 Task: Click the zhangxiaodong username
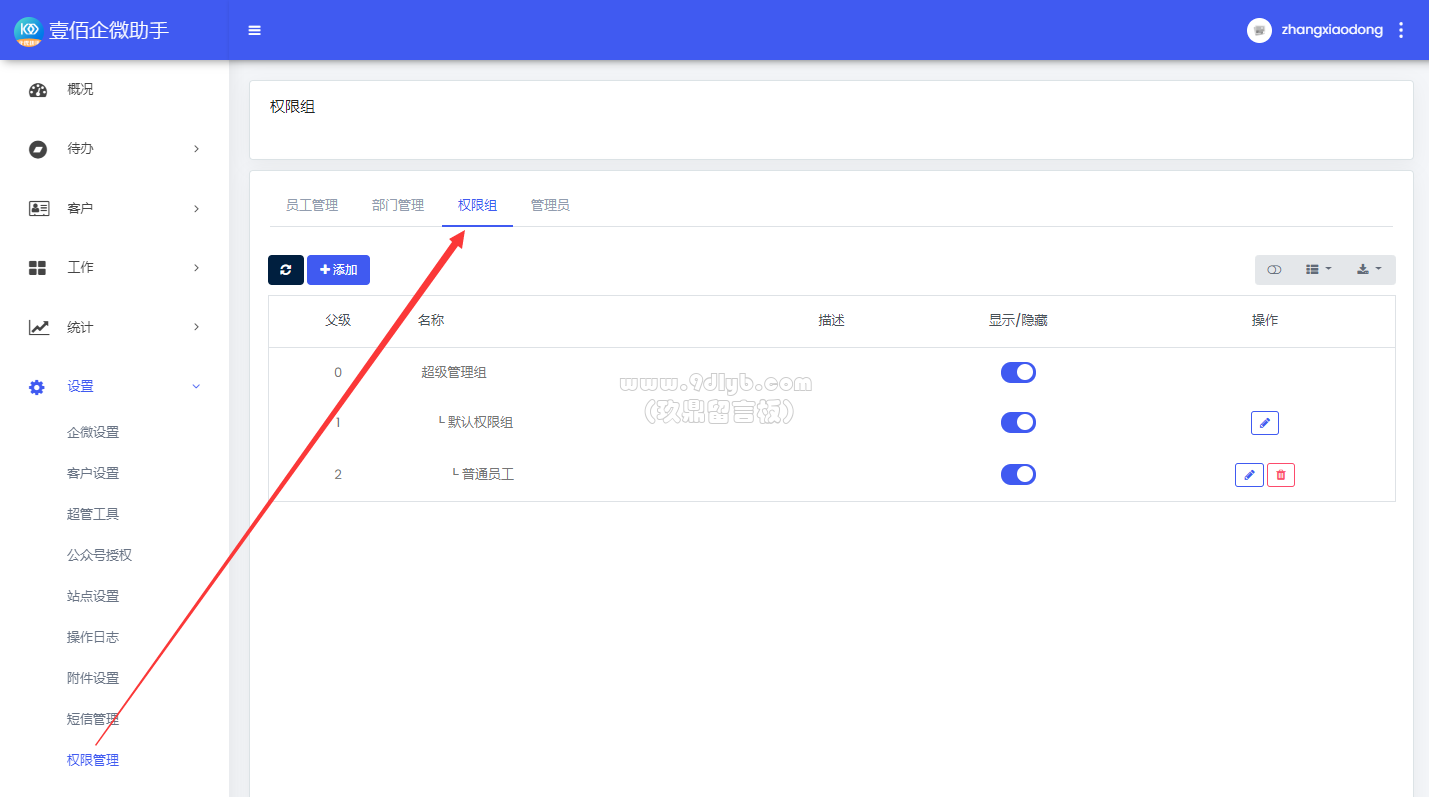[x=1332, y=30]
